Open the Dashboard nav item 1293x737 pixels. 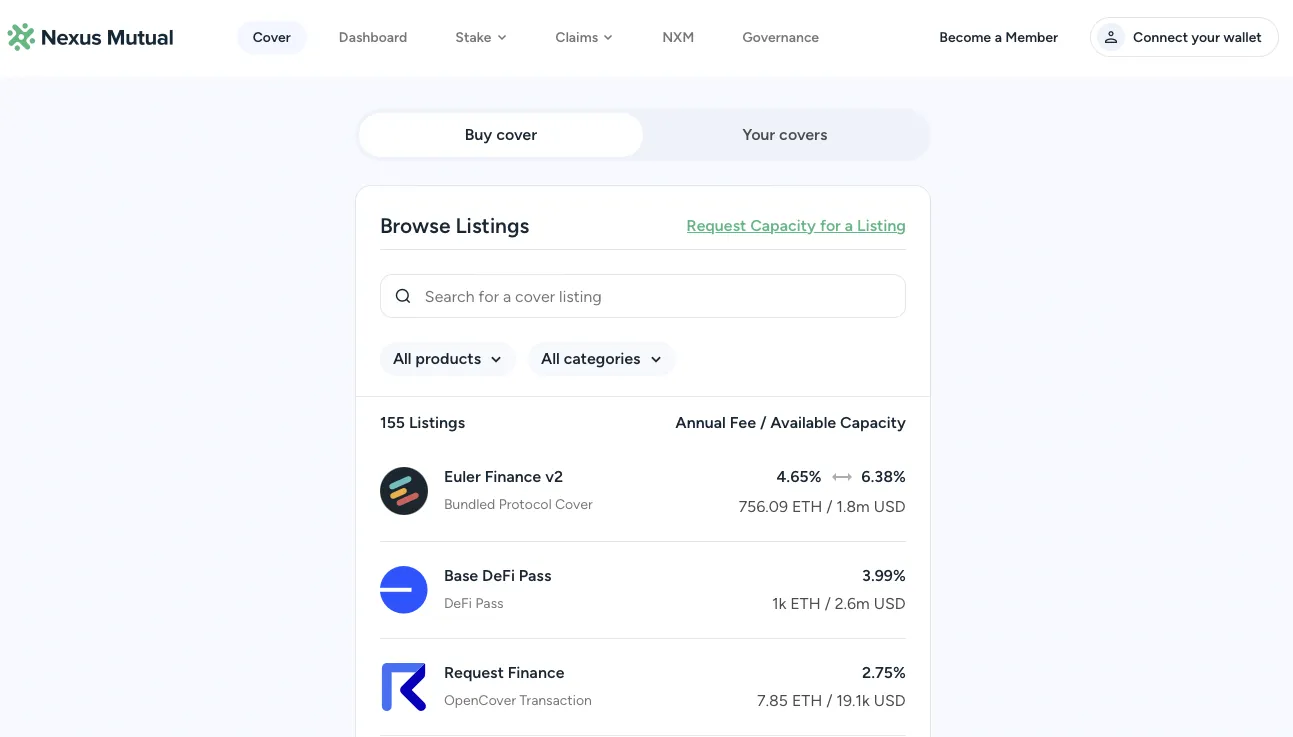tap(373, 38)
